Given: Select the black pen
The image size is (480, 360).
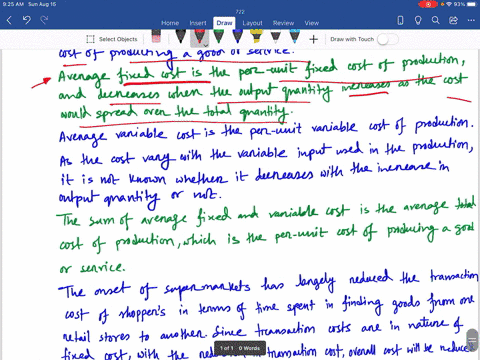Looking at the screenshot, I should pos(180,37).
